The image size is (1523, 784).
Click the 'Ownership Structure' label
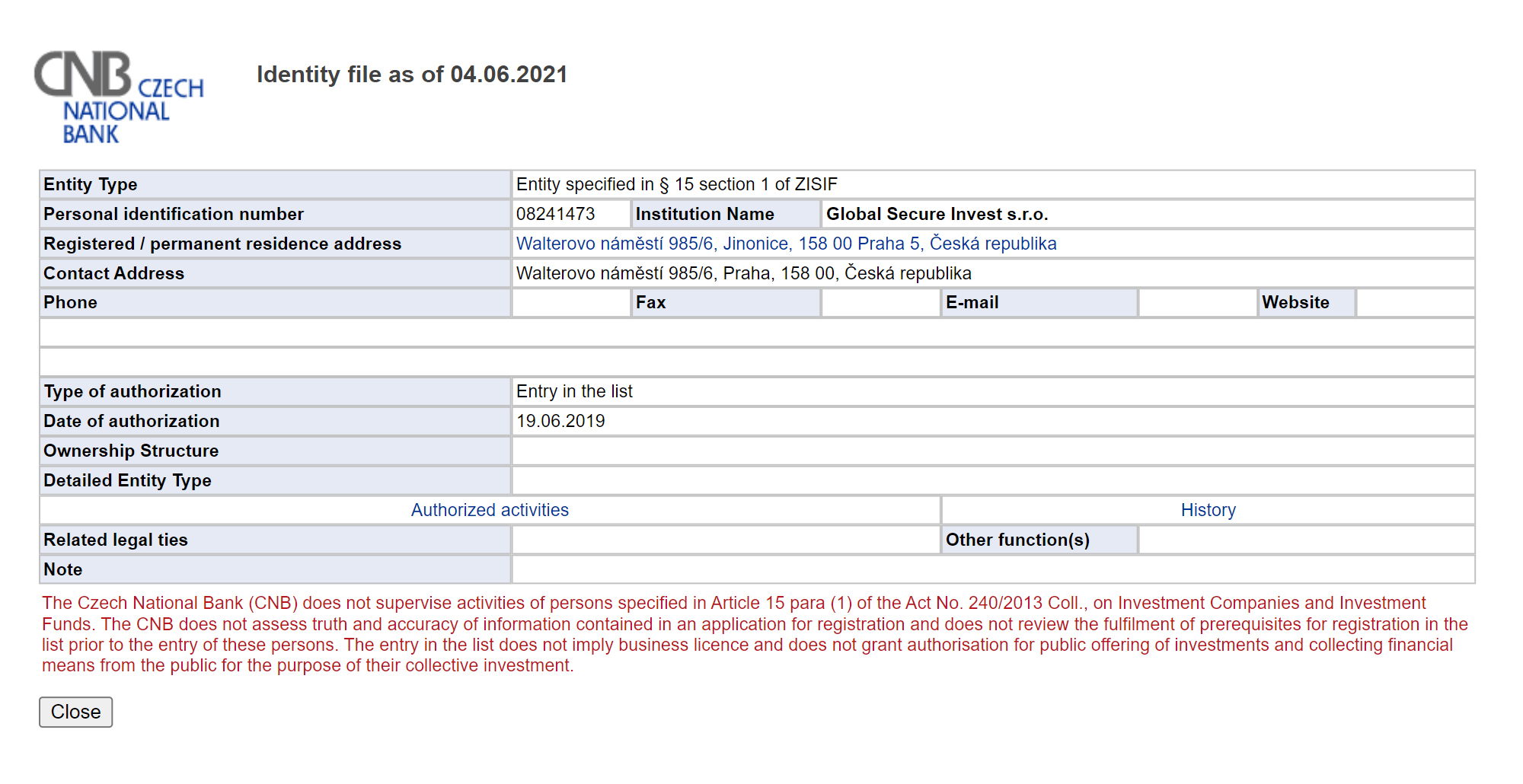(131, 451)
